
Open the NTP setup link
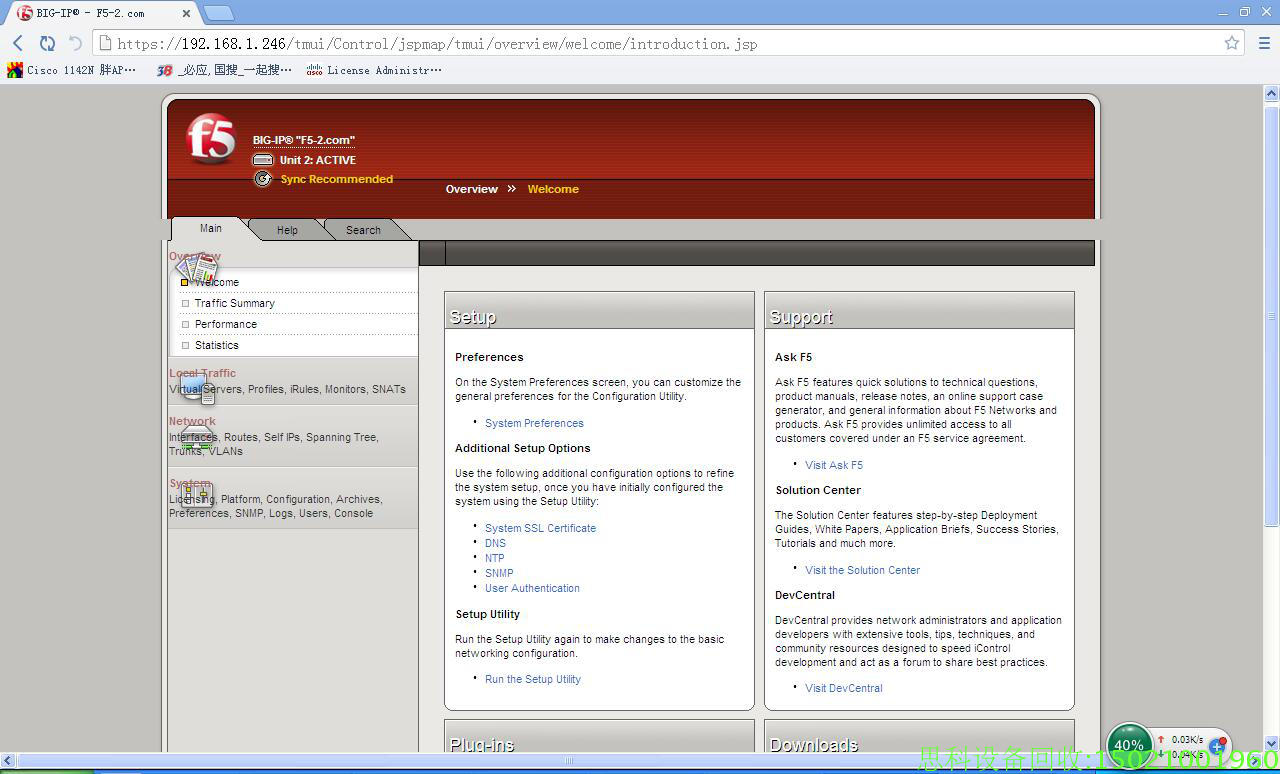pyautogui.click(x=495, y=558)
